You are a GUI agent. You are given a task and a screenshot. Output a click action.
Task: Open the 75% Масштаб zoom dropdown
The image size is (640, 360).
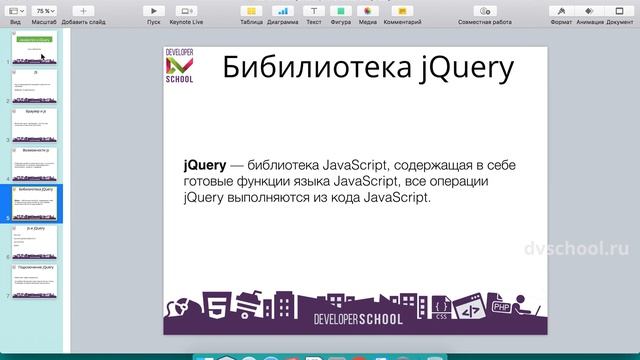point(44,11)
